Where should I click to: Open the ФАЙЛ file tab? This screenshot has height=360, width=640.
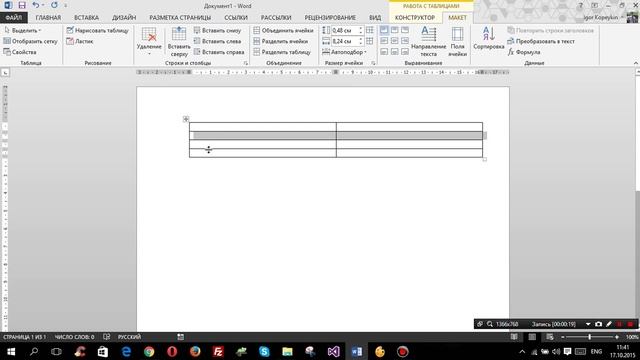point(13,18)
